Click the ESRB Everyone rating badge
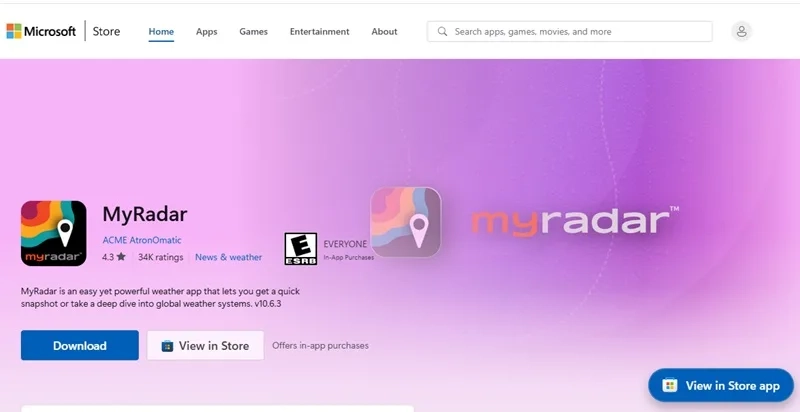Image resolution: width=800 pixels, height=412 pixels. (300, 248)
